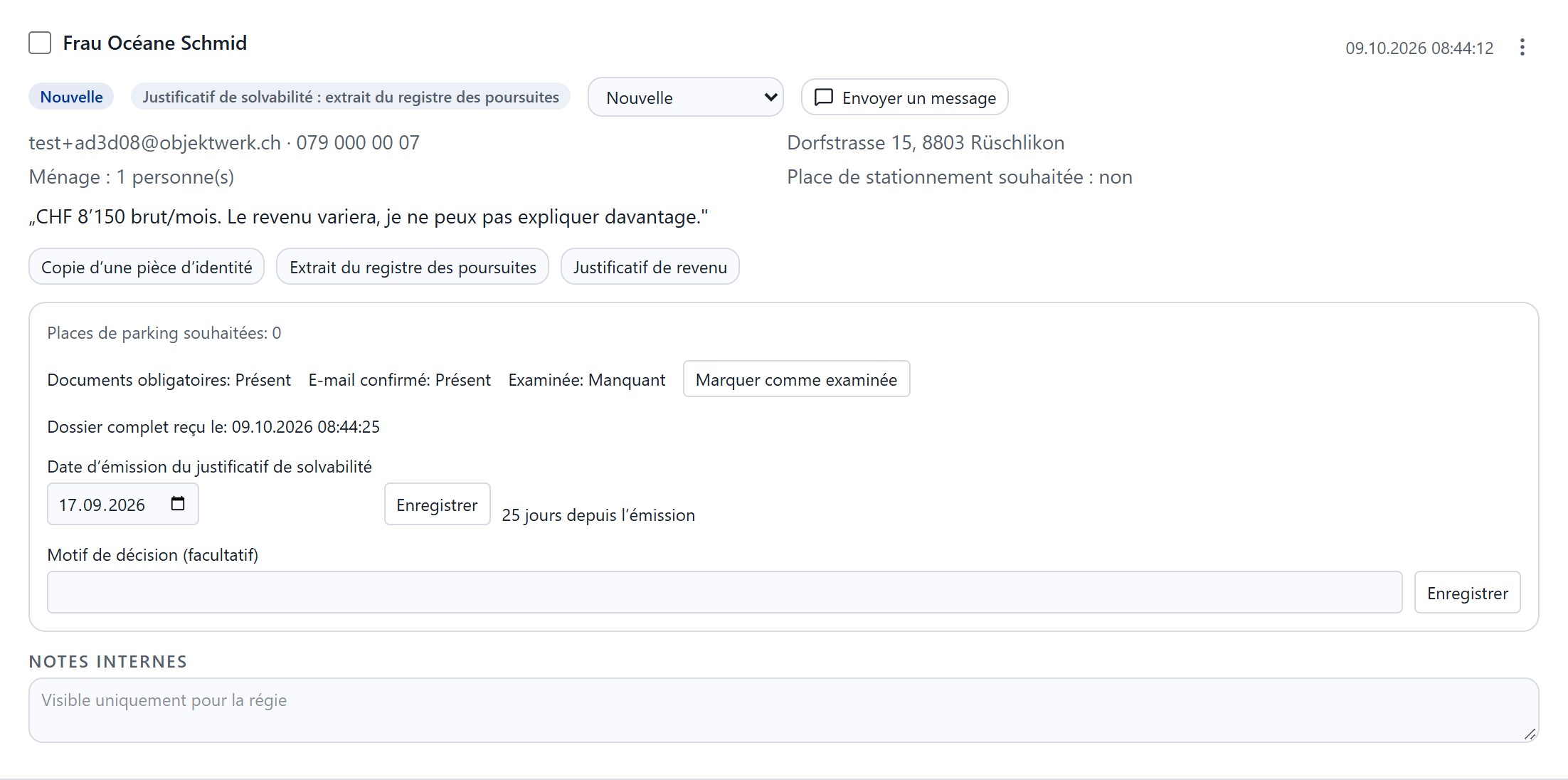1568x780 pixels.
Task: Click the Notes internes textarea
Action: (783, 710)
